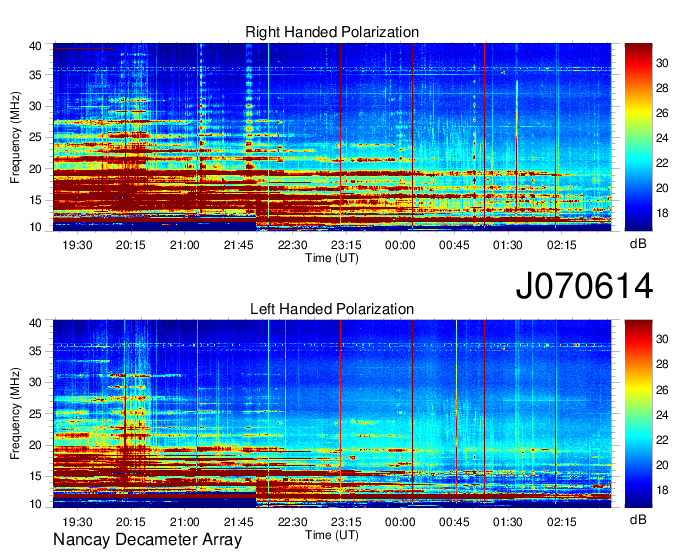Click the 19:30 tick under Left Handed plot
This screenshot has height=552, width=680.
coord(77,522)
